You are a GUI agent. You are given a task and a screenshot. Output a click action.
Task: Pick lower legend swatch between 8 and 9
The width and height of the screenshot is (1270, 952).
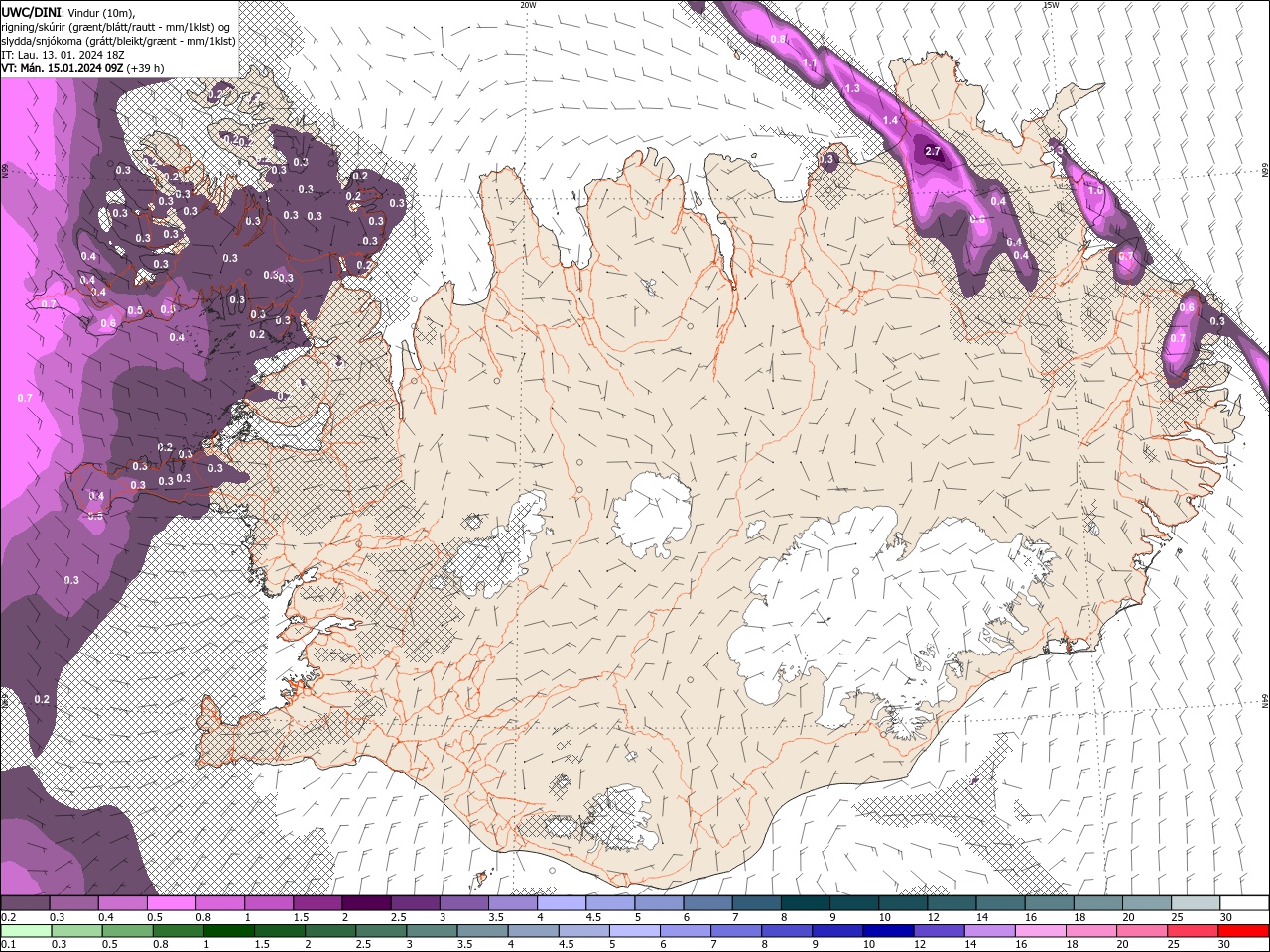point(786,931)
